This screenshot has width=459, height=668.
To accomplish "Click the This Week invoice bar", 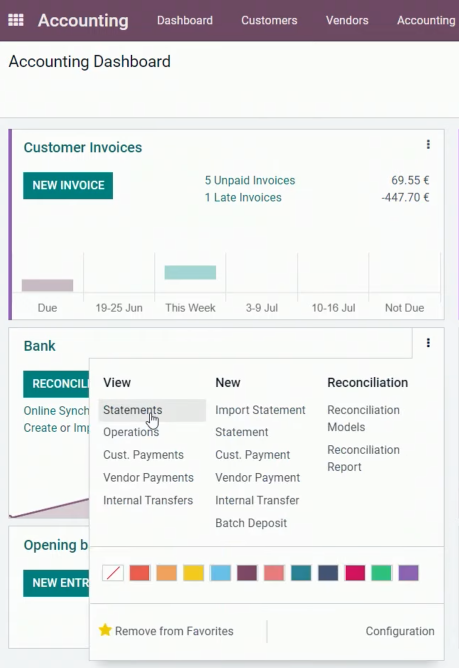I will 190,272.
